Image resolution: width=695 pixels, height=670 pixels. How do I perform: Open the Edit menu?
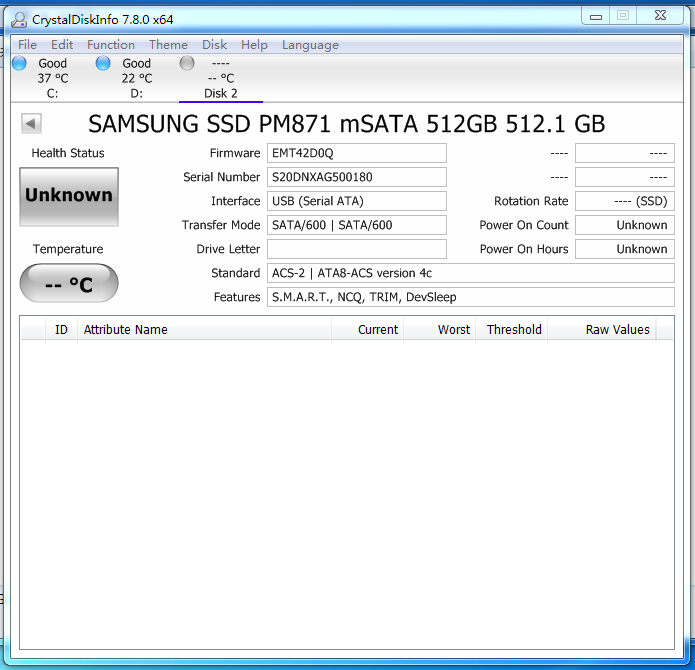click(62, 45)
